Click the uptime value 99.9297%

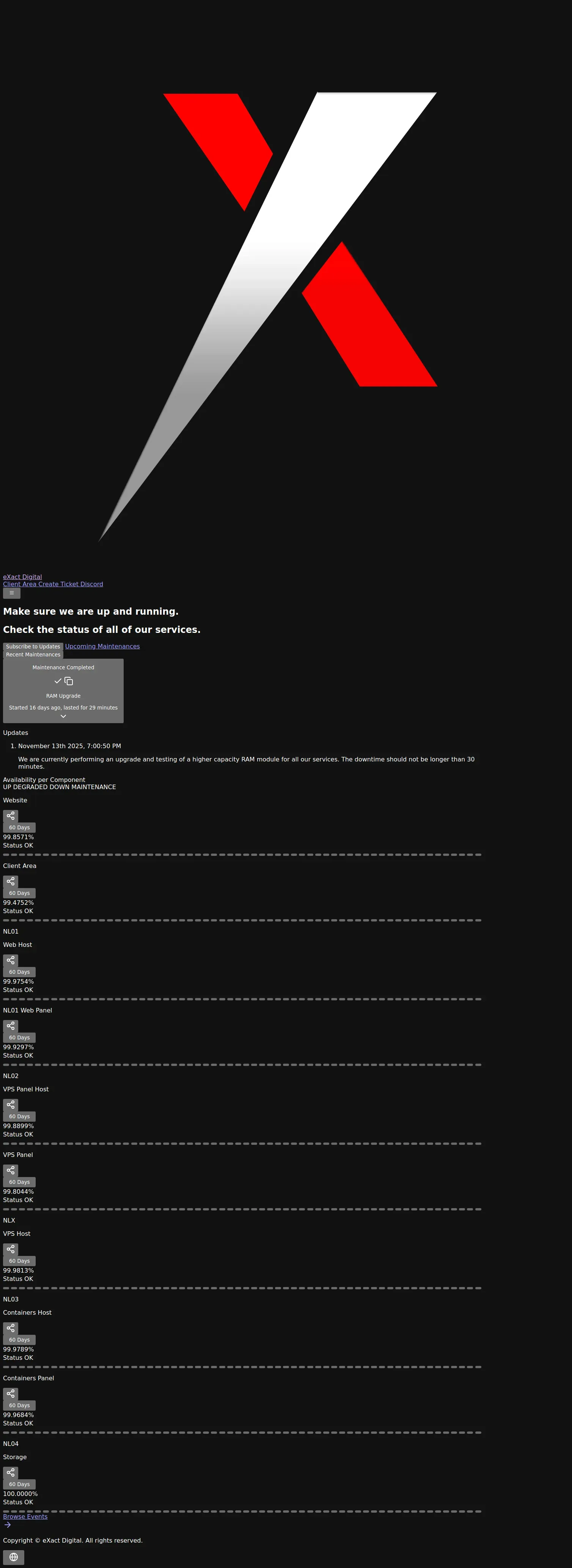click(18, 1048)
